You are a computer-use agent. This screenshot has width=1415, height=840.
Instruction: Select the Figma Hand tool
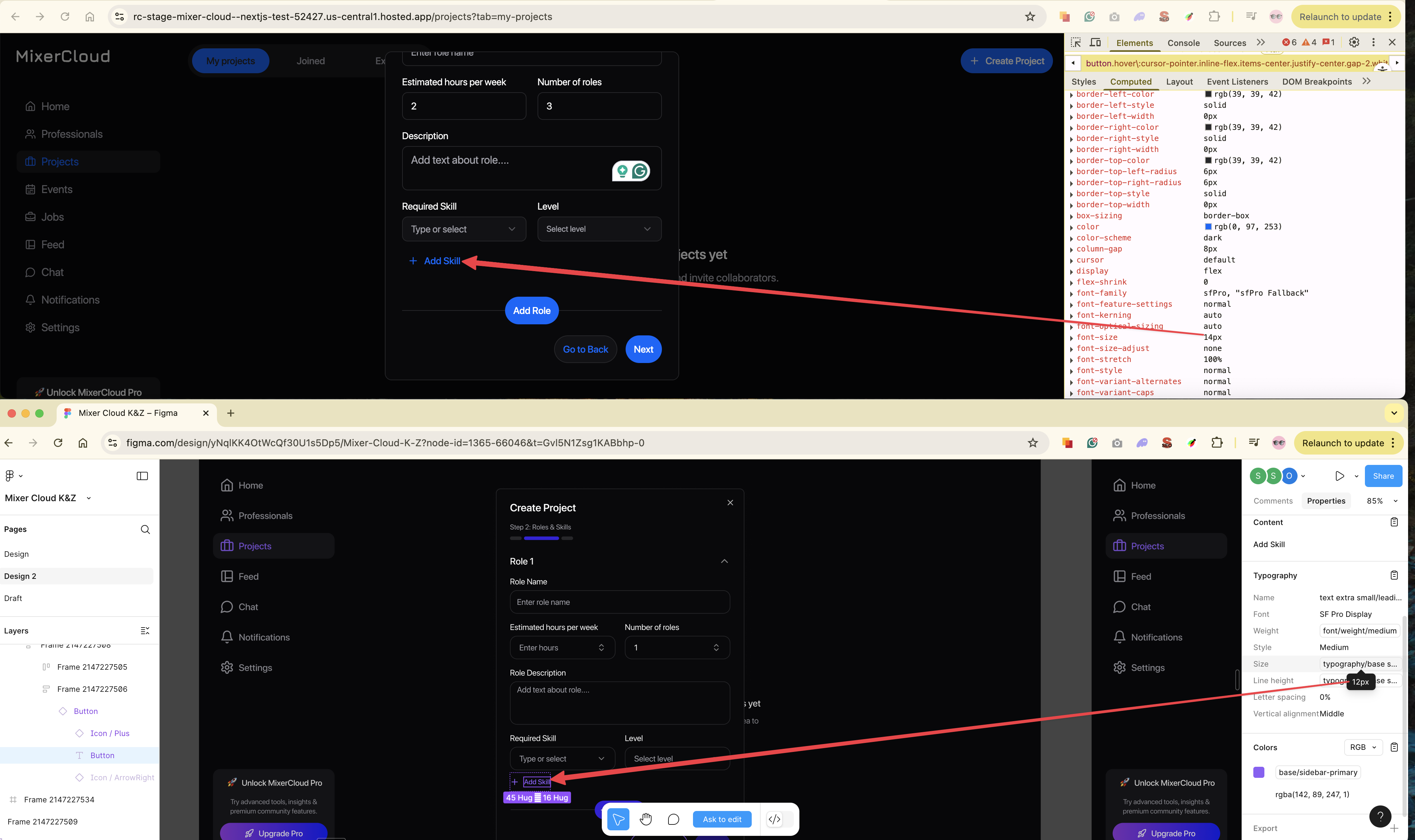(646, 819)
